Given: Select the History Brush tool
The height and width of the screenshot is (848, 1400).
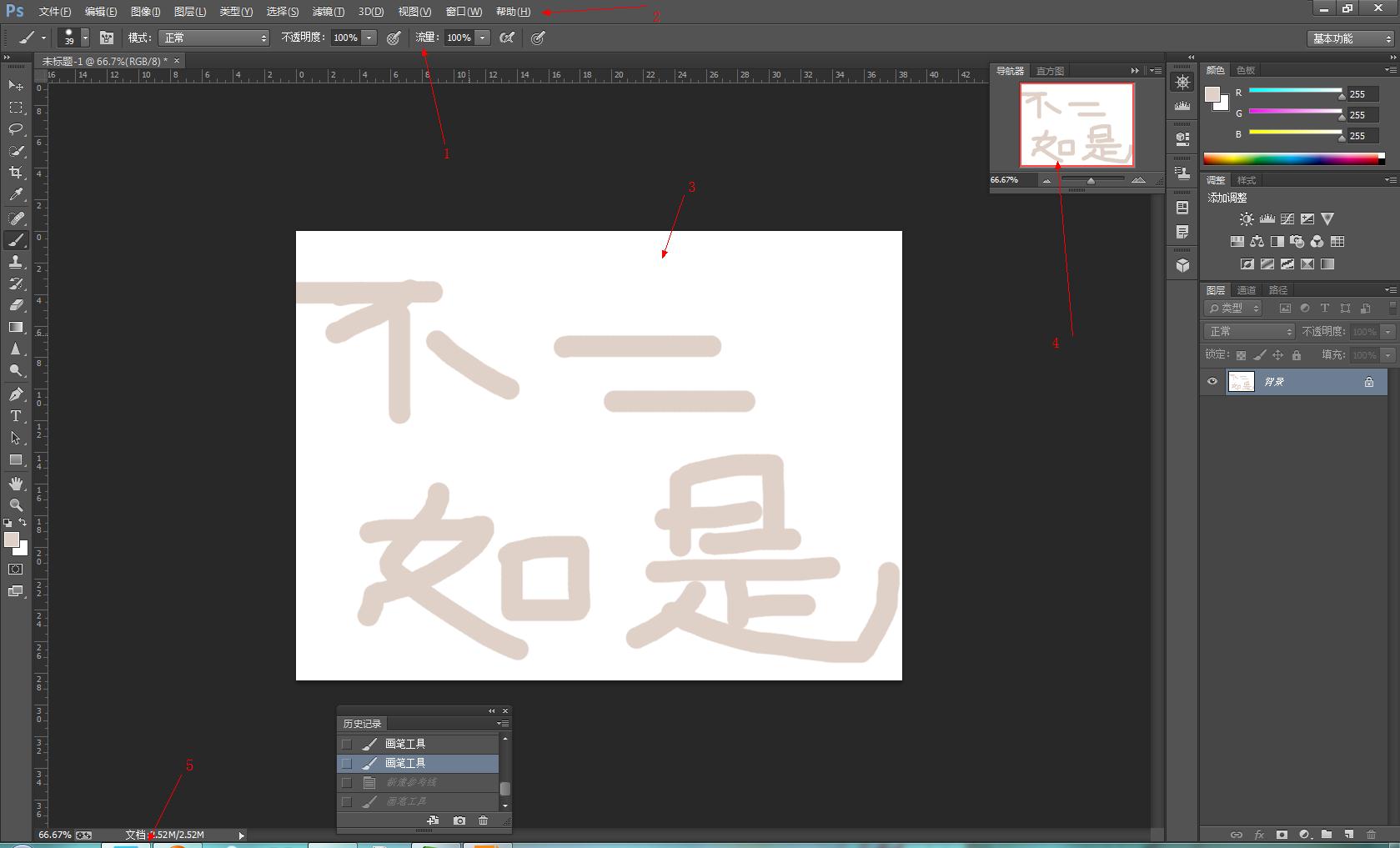Looking at the screenshot, I should (x=16, y=284).
